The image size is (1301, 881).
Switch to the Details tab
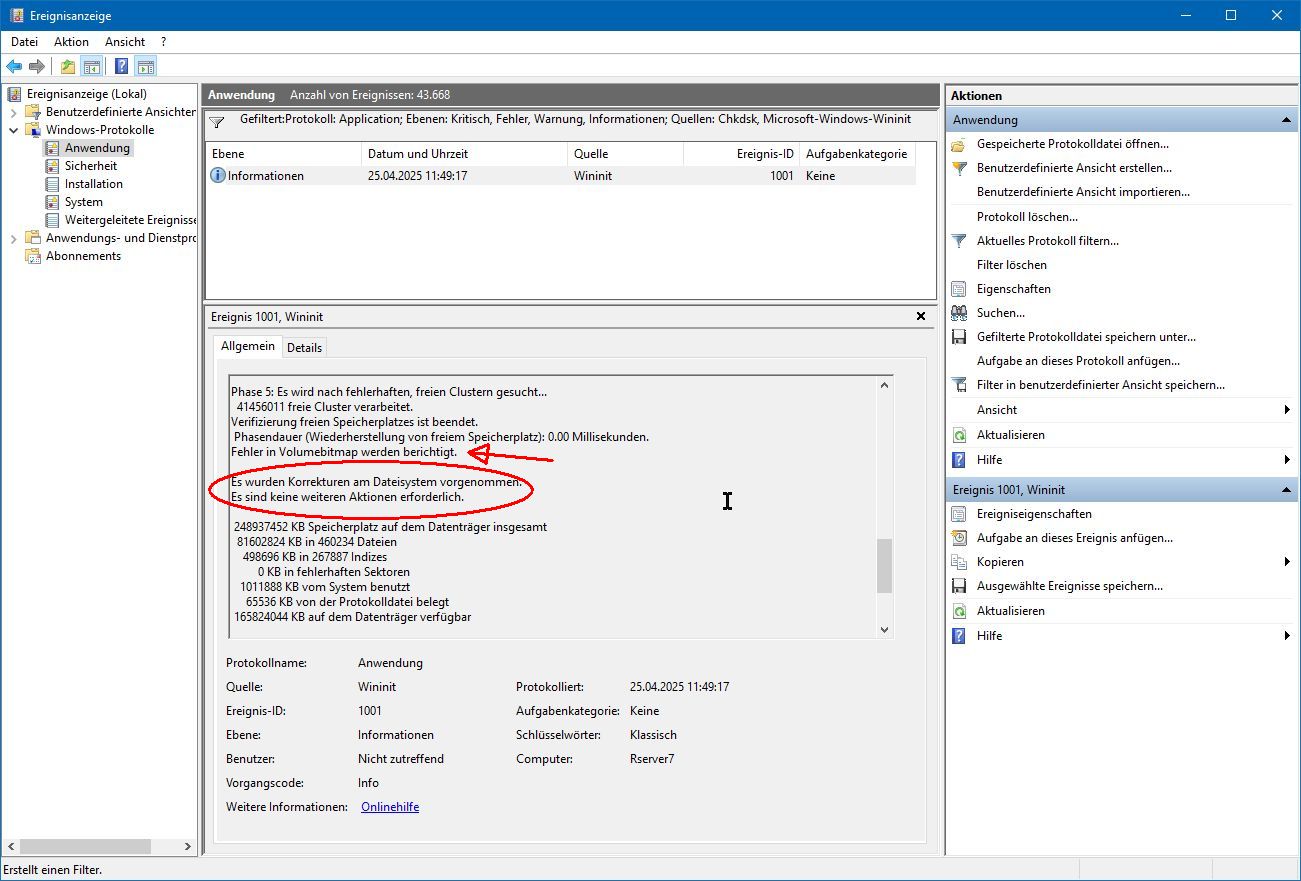click(x=304, y=348)
